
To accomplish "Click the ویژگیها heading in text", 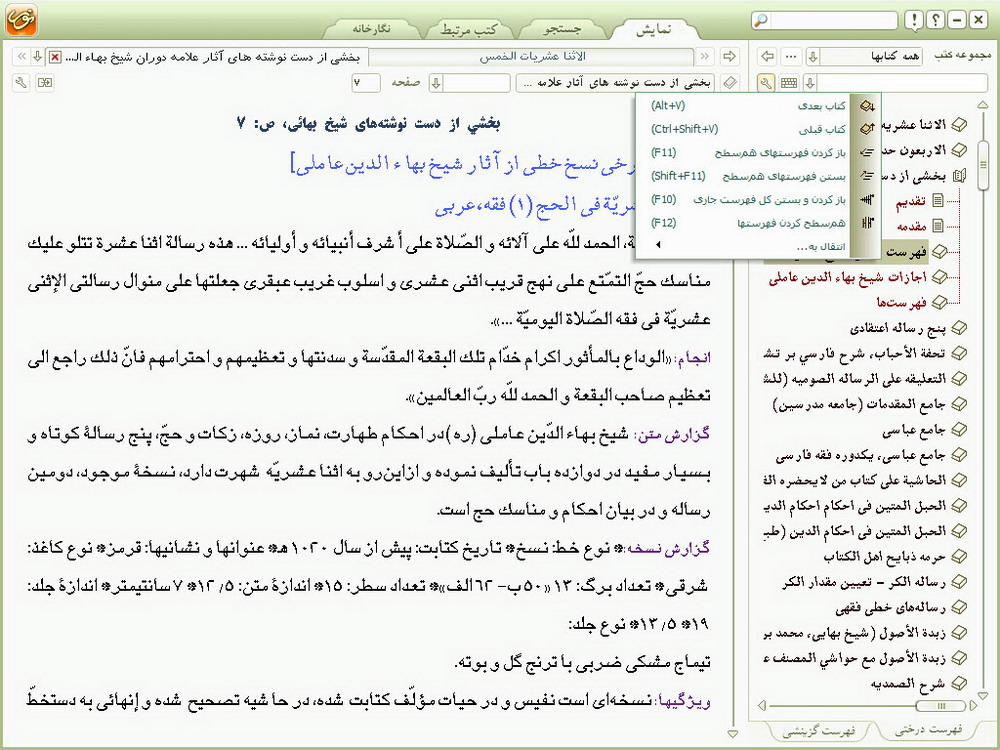I will (683, 702).
